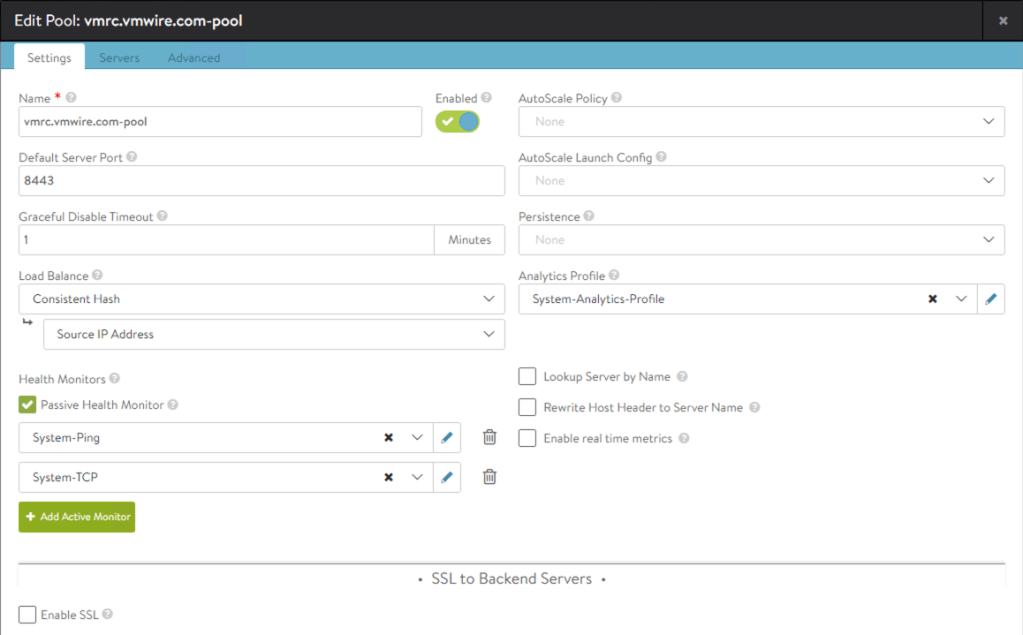
Task: Edit the System-TCP health monitor pencil icon
Action: point(447,477)
